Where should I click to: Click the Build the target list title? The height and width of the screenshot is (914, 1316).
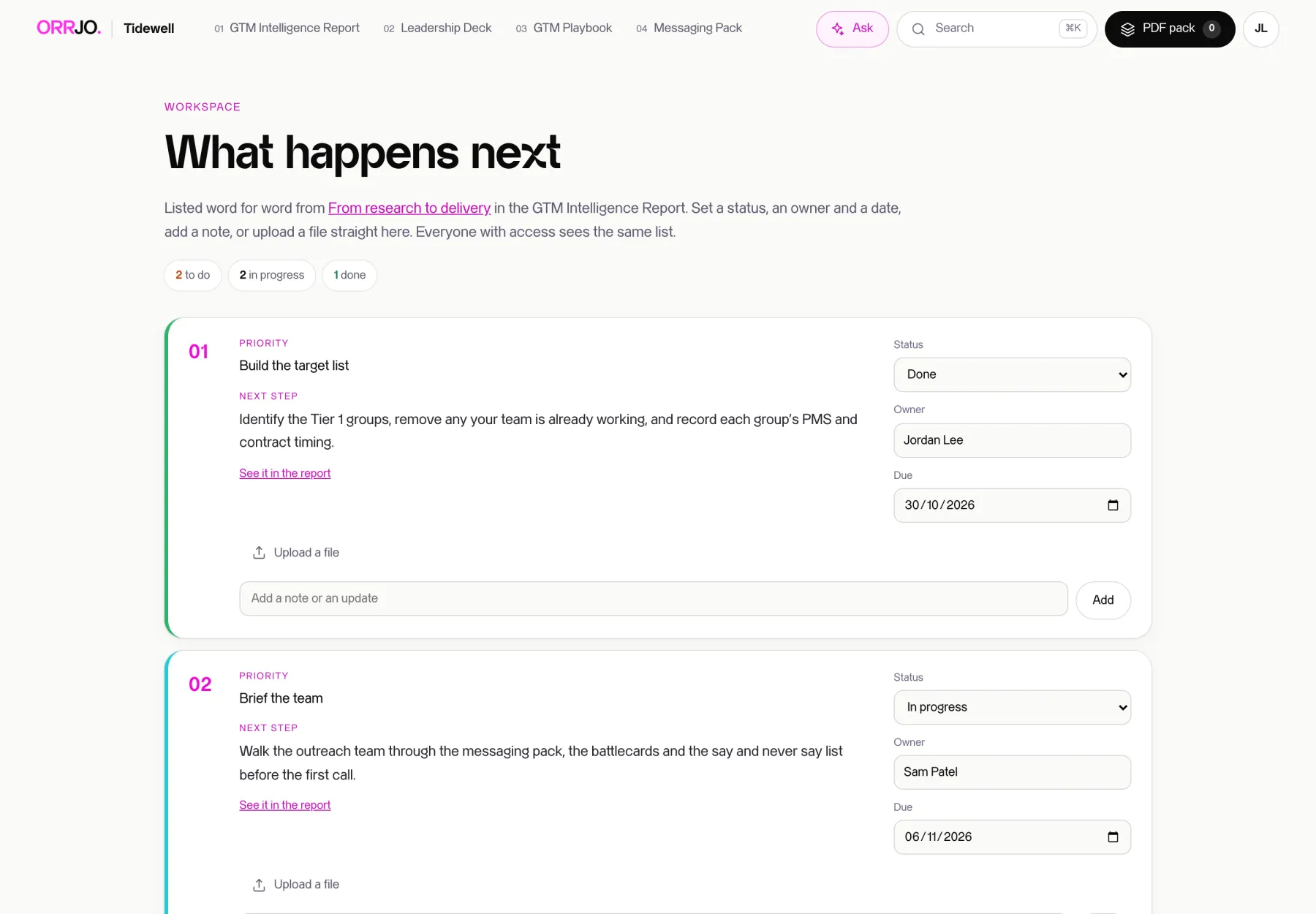(x=294, y=366)
